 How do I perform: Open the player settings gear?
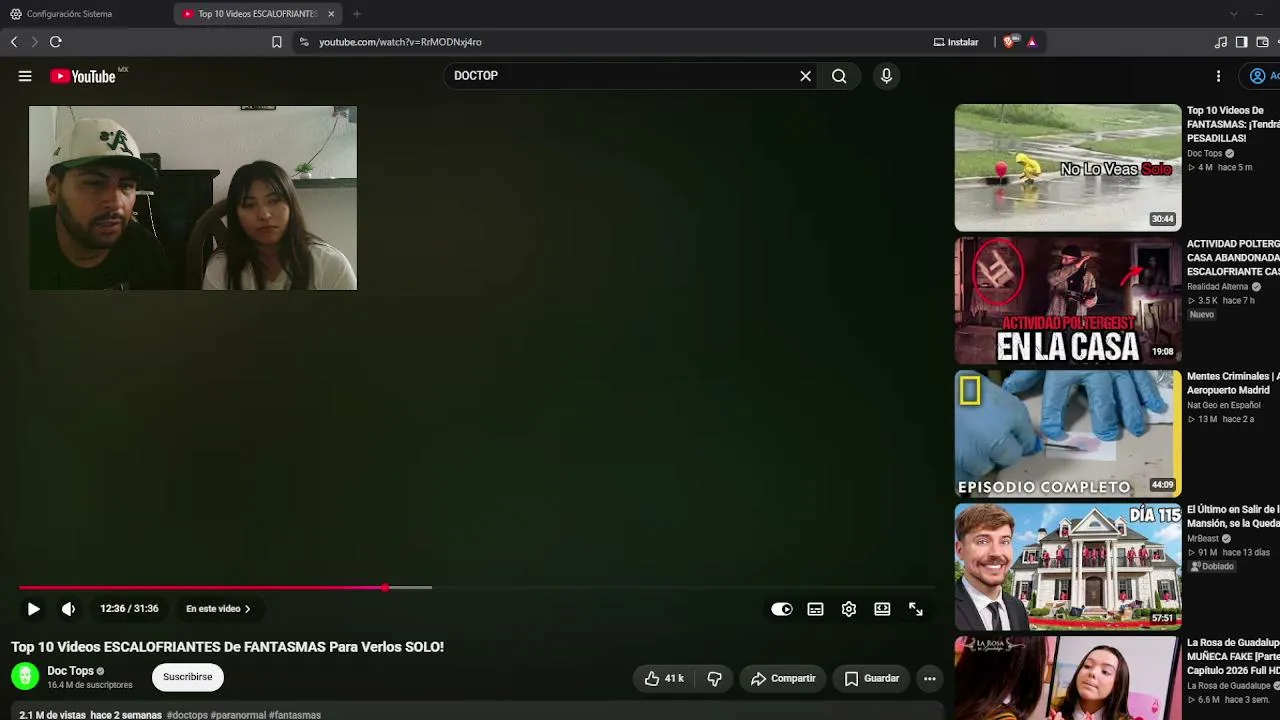click(849, 609)
